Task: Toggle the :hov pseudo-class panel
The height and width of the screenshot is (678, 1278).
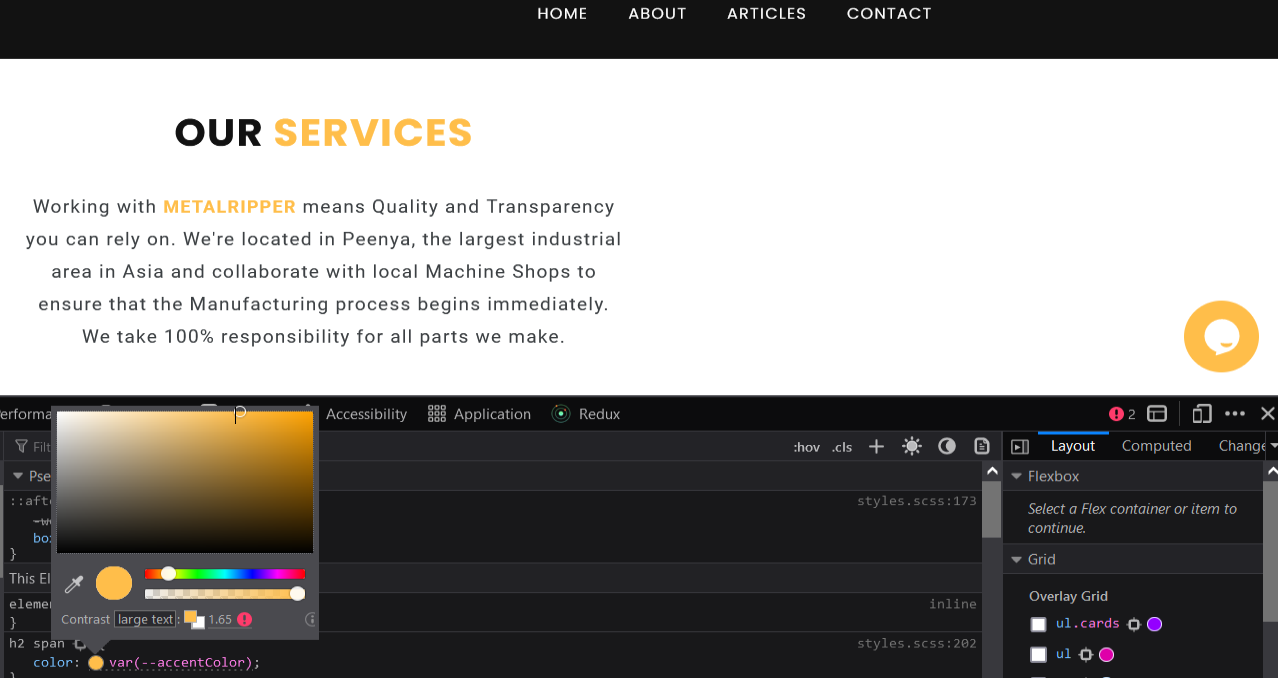Action: [806, 447]
